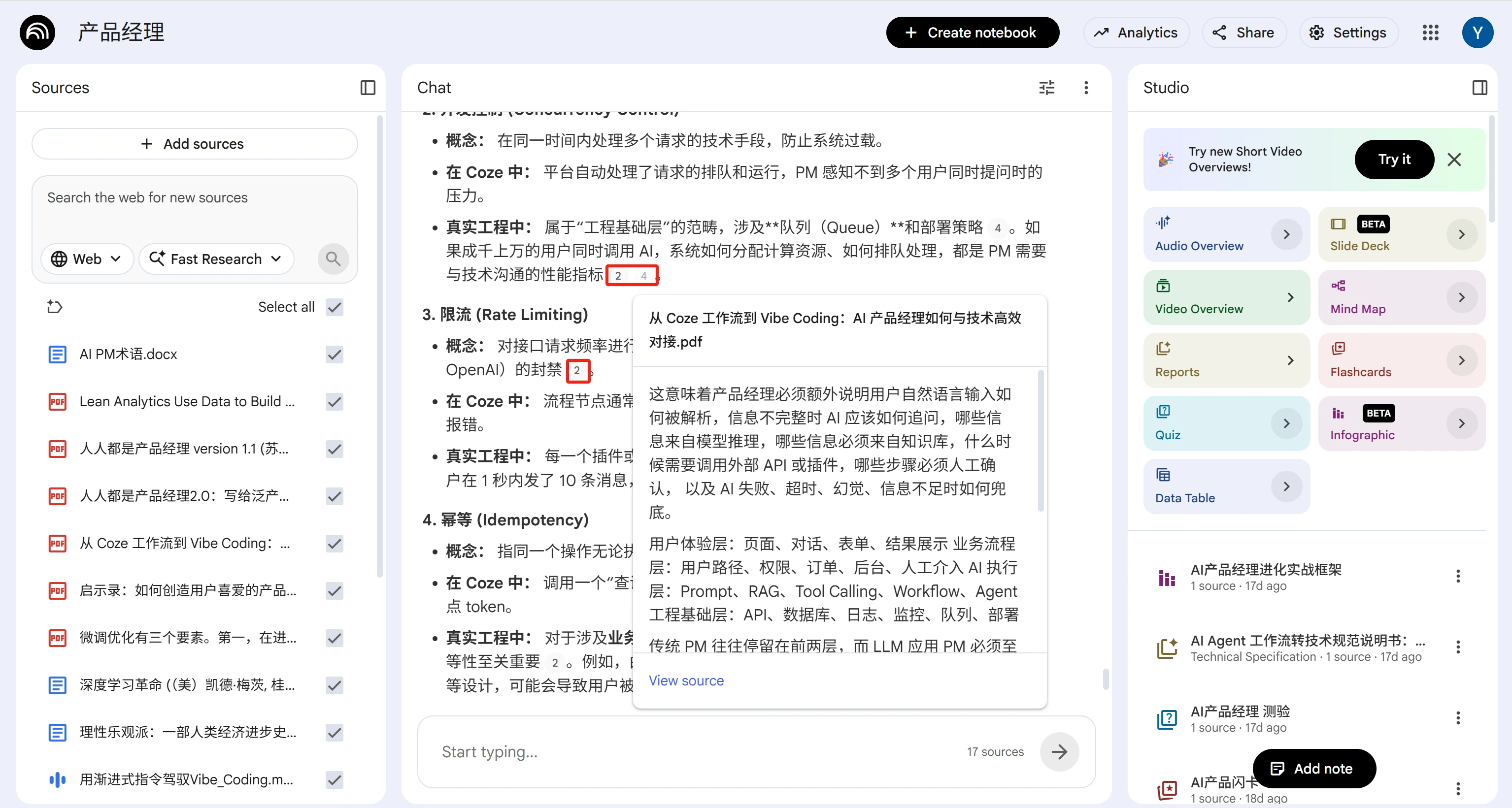Click the citation popup scrollbar
The height and width of the screenshot is (808, 1512).
1041,440
